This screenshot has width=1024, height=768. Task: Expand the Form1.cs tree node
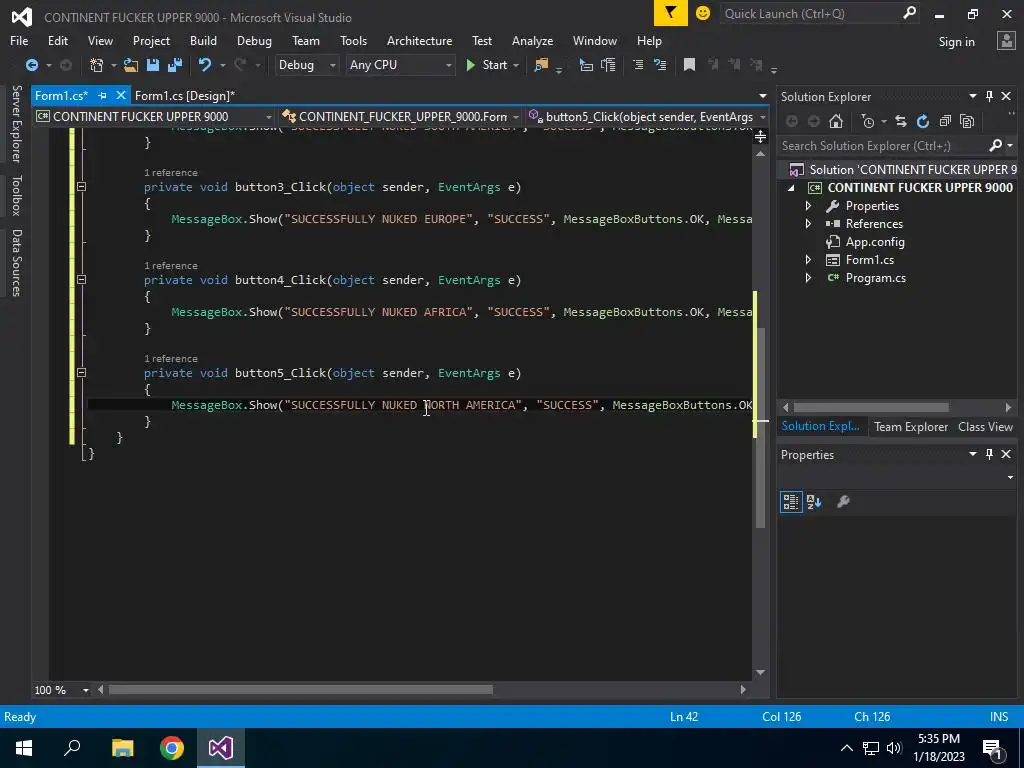point(808,259)
